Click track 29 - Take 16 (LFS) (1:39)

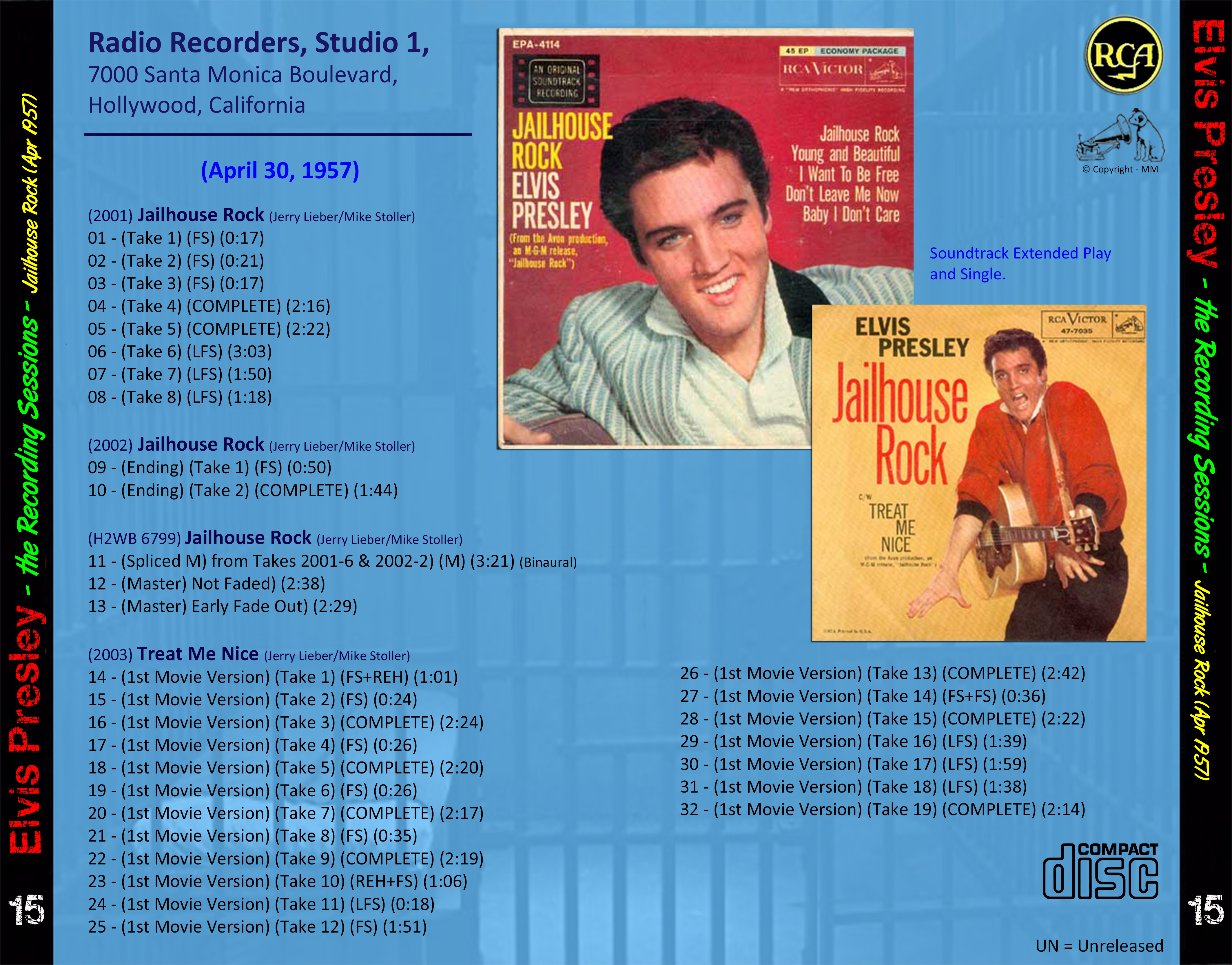[853, 741]
